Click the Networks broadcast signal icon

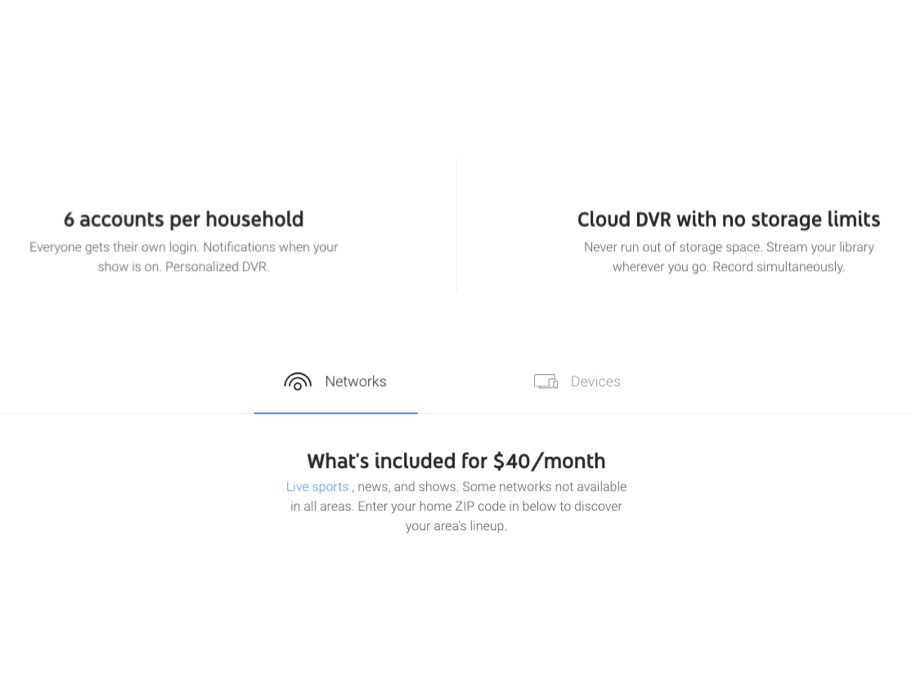point(297,381)
